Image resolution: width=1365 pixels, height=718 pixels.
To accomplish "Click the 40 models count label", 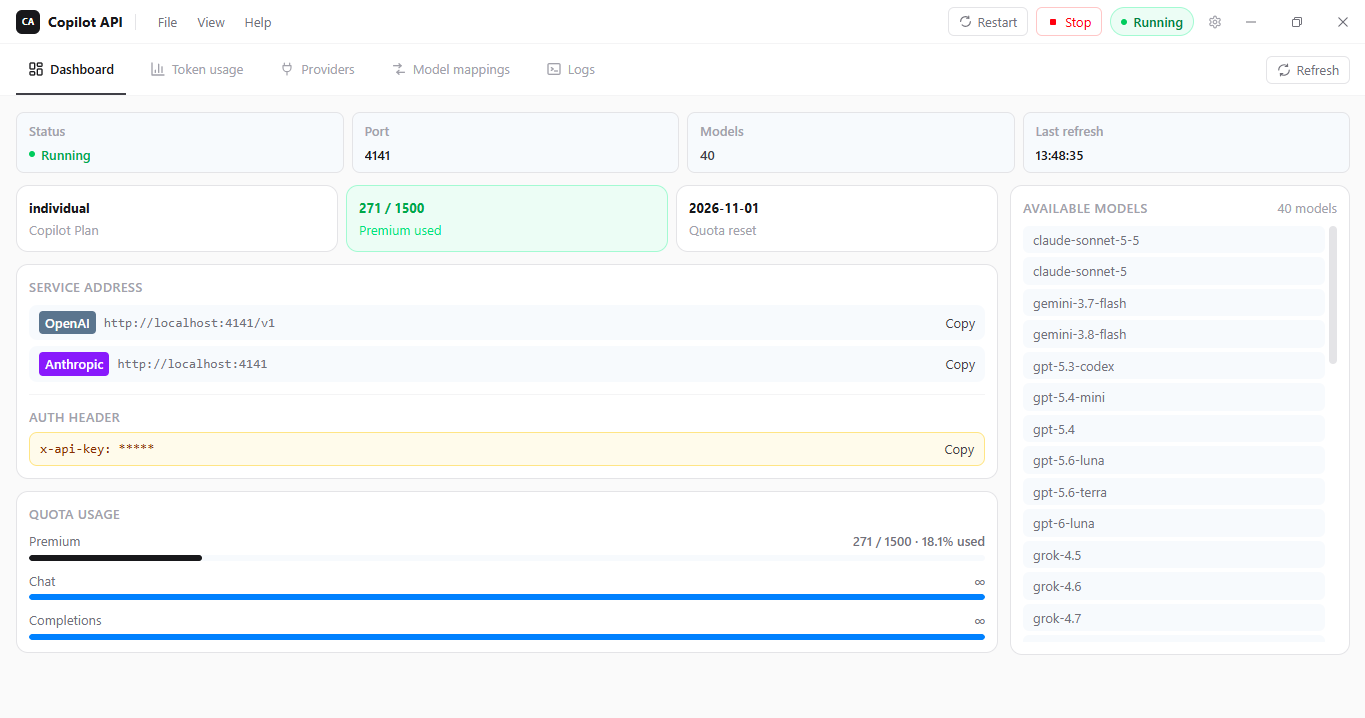I will 1307,208.
